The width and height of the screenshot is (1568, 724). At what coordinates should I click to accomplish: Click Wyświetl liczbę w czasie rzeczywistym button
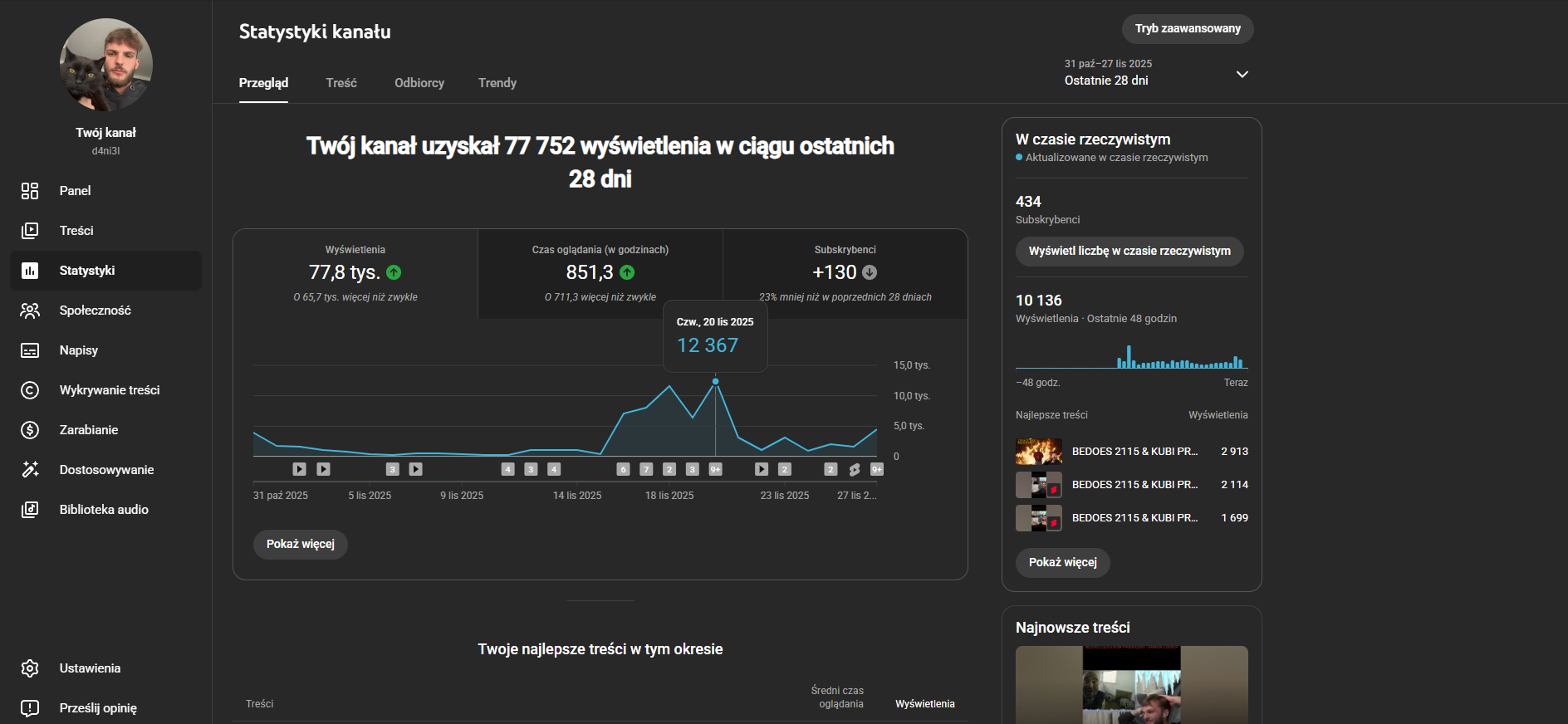click(x=1129, y=252)
